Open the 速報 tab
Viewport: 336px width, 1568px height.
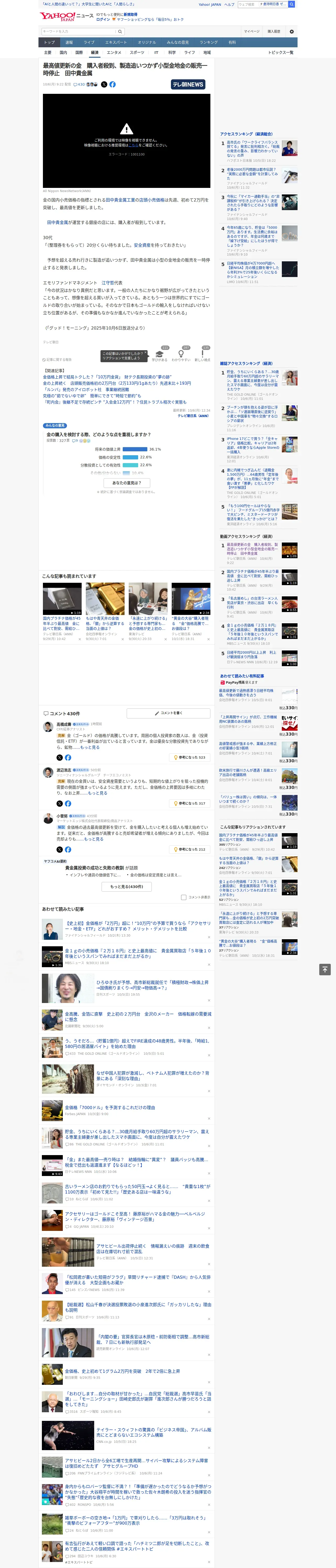click(x=69, y=43)
